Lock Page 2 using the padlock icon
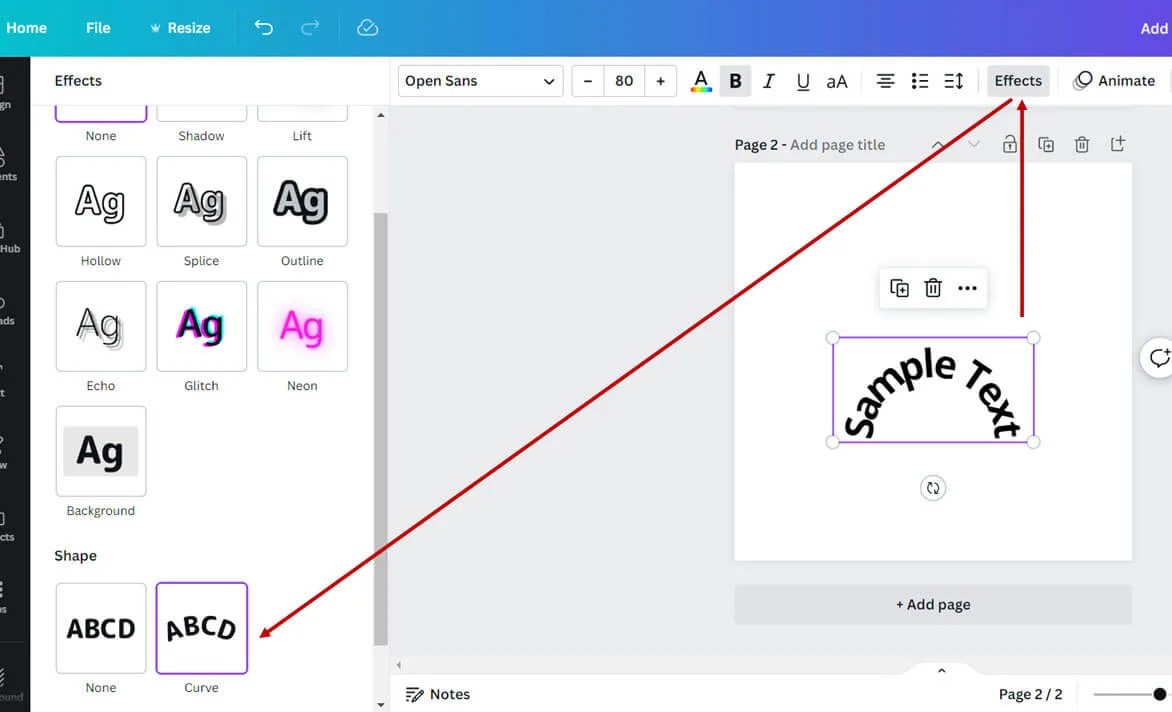This screenshot has height=712, width=1172. (1010, 144)
